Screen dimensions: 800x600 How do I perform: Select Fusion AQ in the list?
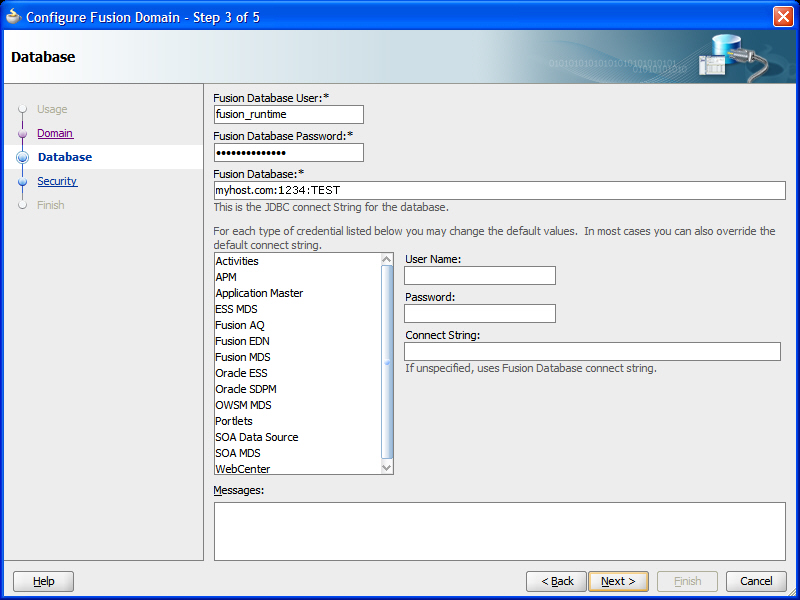pyautogui.click(x=298, y=325)
